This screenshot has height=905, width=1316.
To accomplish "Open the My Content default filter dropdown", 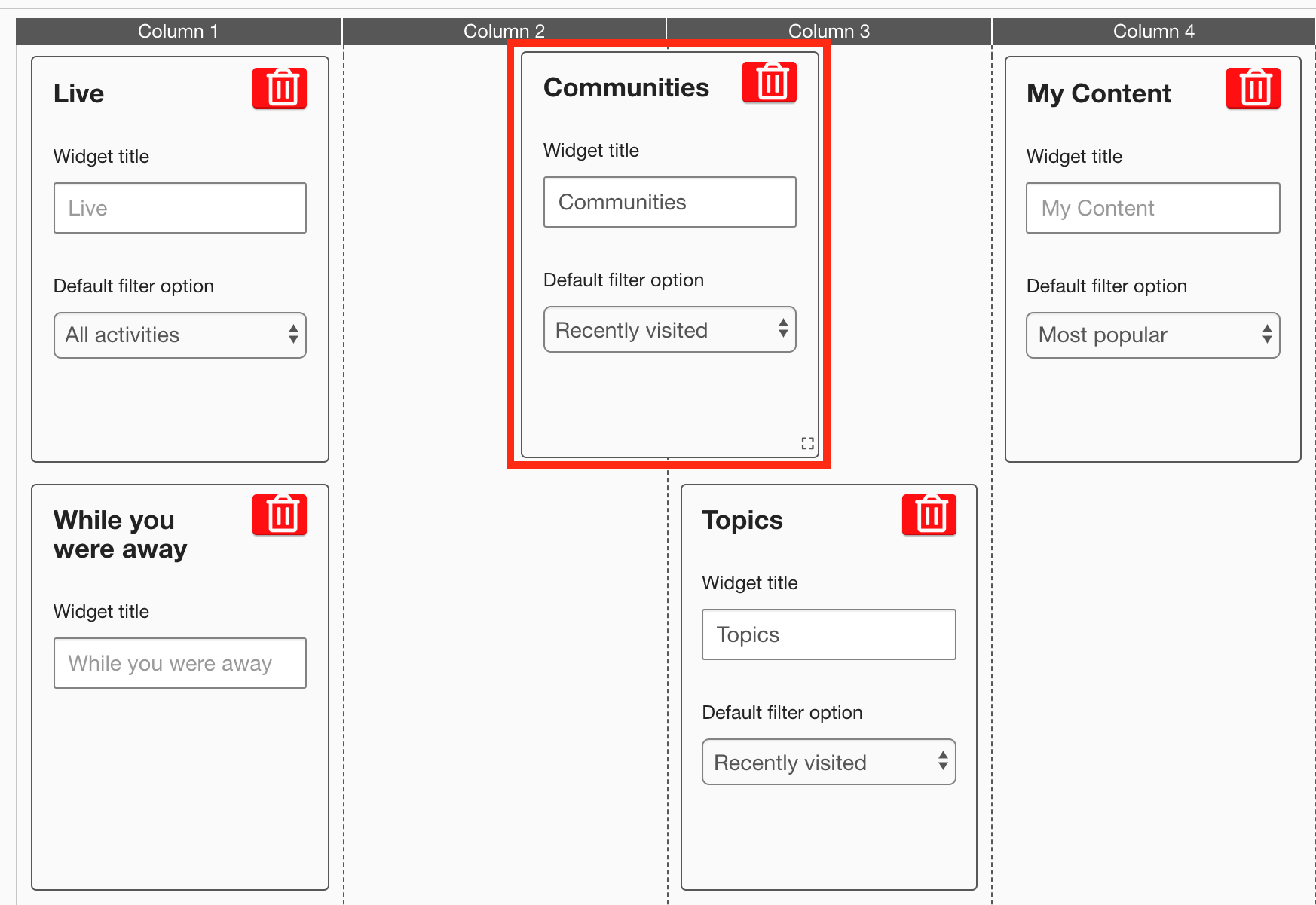I will 1152,335.
